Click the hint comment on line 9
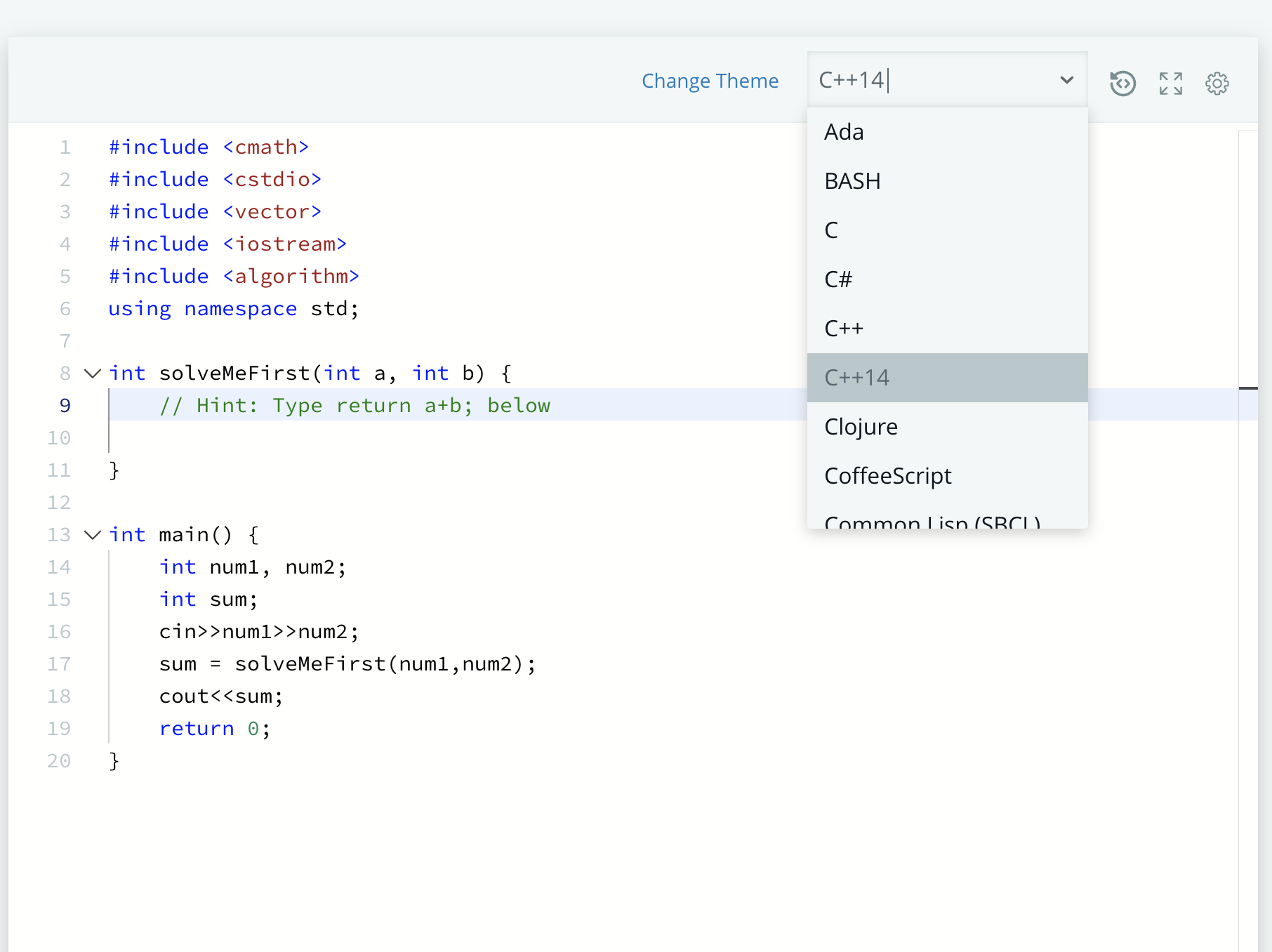 click(355, 405)
